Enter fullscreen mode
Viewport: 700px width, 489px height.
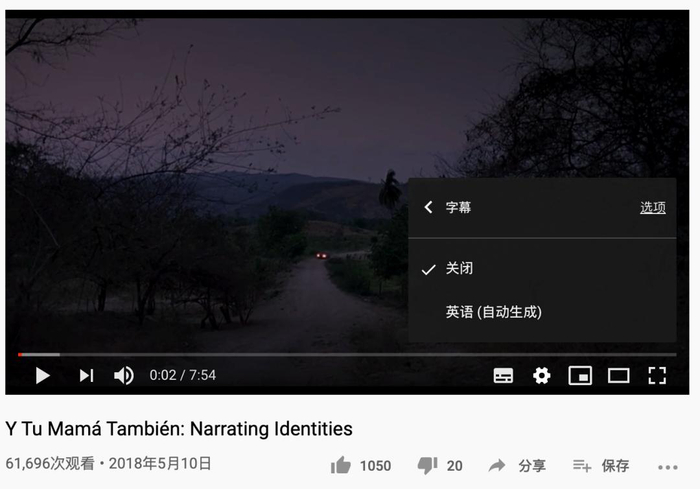click(x=657, y=376)
